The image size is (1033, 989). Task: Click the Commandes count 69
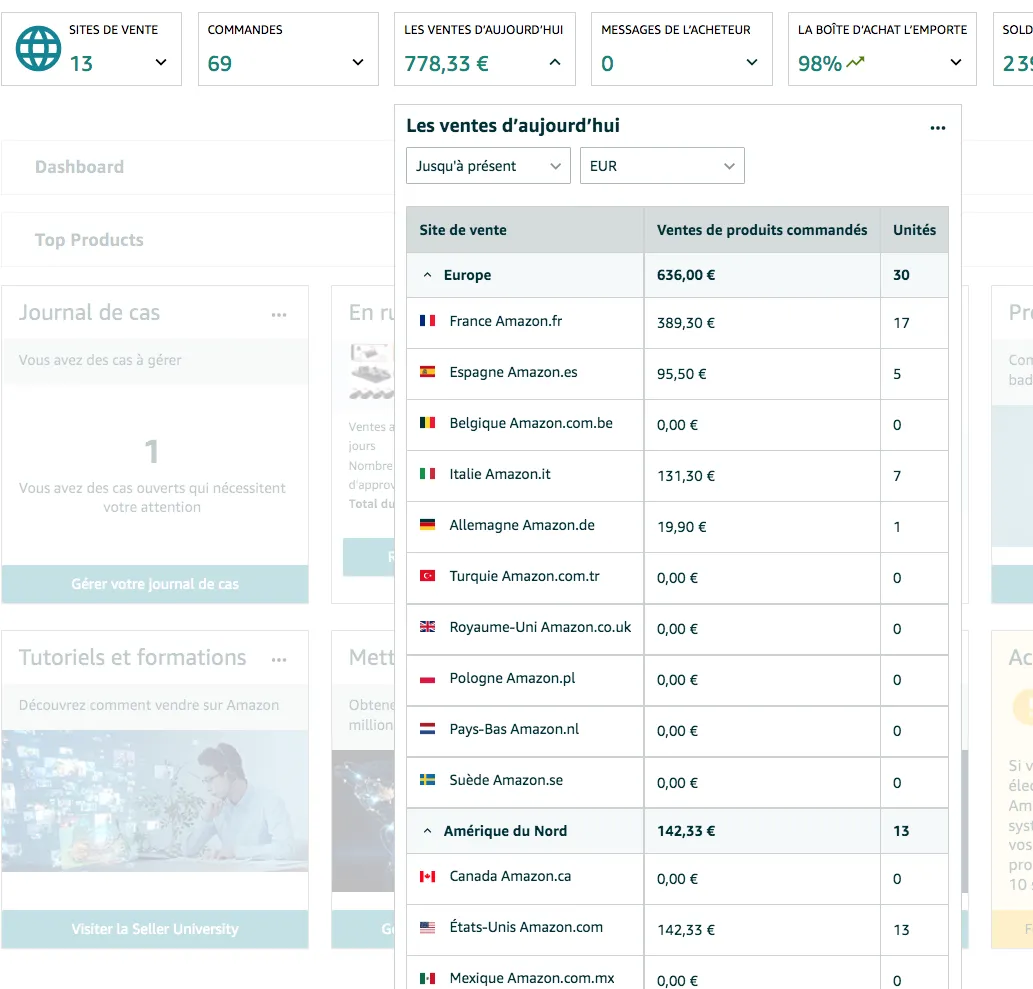coord(219,63)
